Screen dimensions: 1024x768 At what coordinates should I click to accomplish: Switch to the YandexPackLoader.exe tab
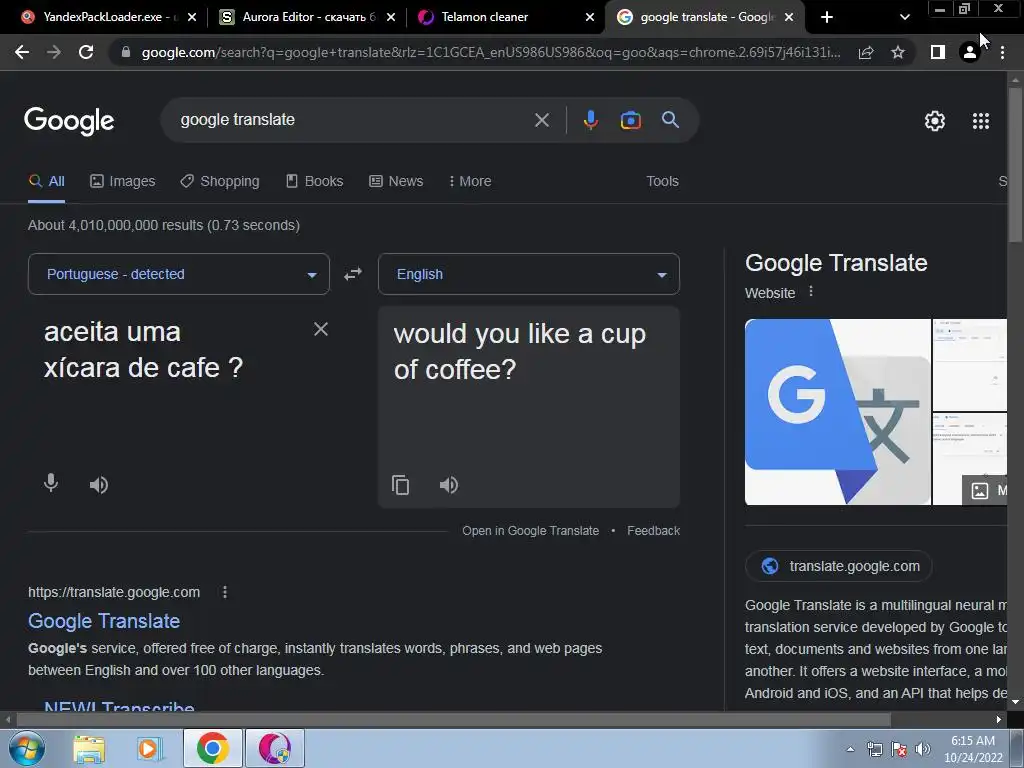[108, 17]
